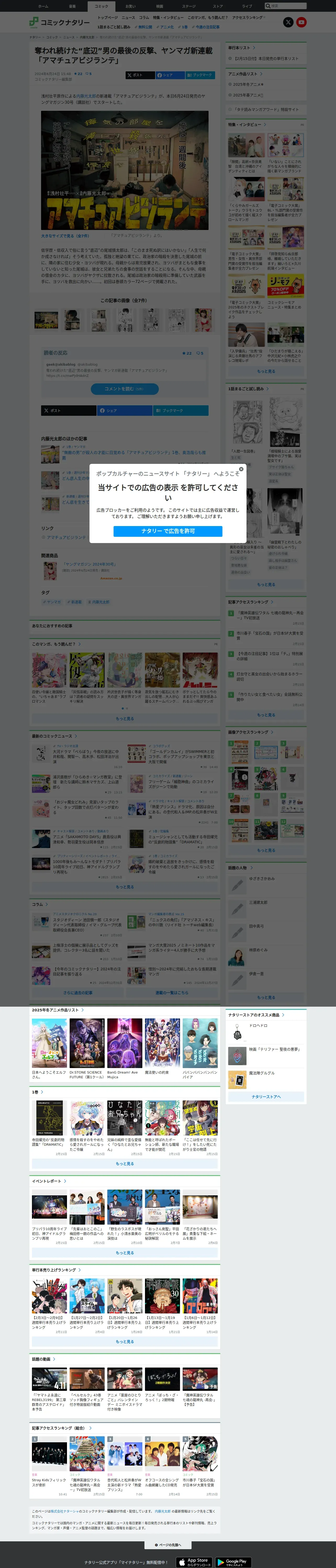Open ヤングマガジン 2024年30号 product thumbnail
This screenshot has height=1568, width=336.
[49, 571]
